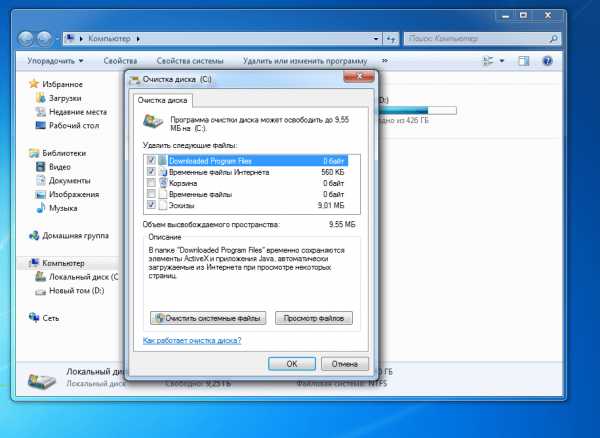The height and width of the screenshot is (438, 600).
Task: Click the Forward navigation arrow in Explorer
Action: click(x=46, y=39)
